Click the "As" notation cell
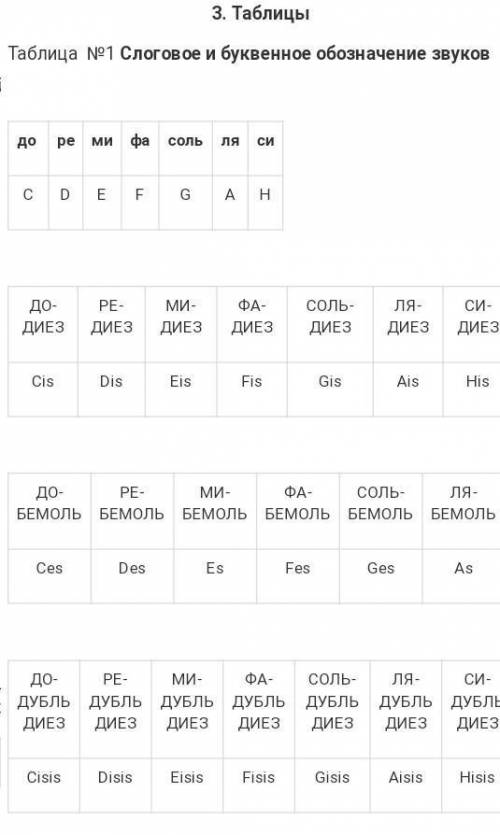Image resolution: width=500 pixels, height=835 pixels. click(x=461, y=576)
